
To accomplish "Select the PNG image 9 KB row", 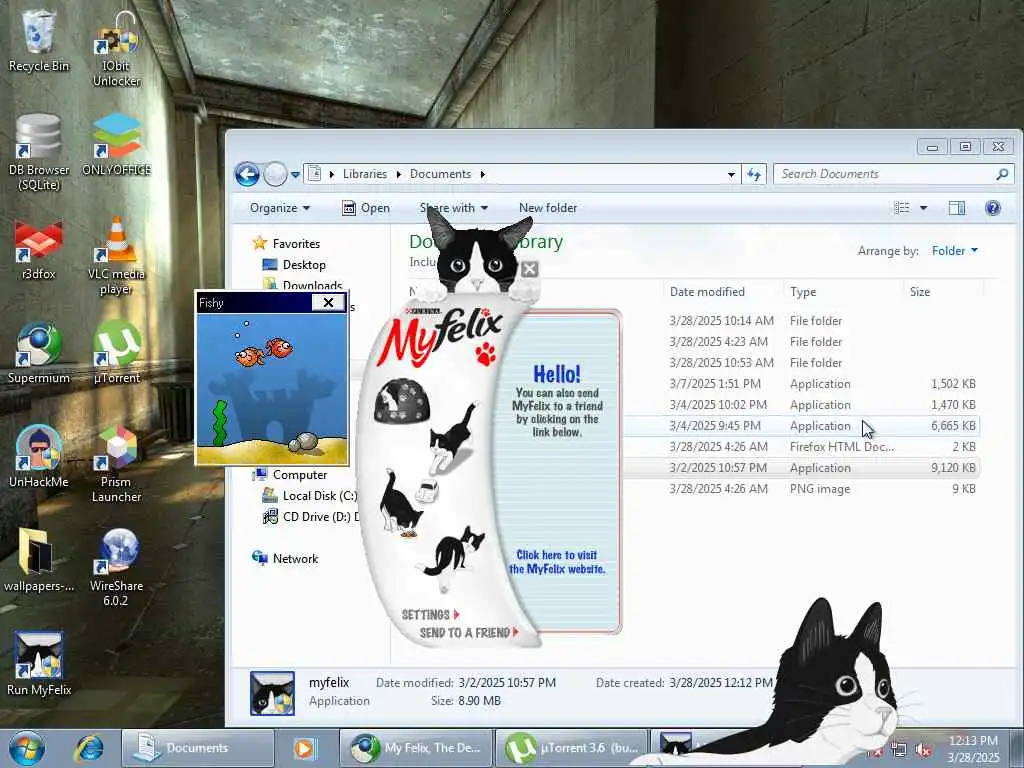I will 800,489.
